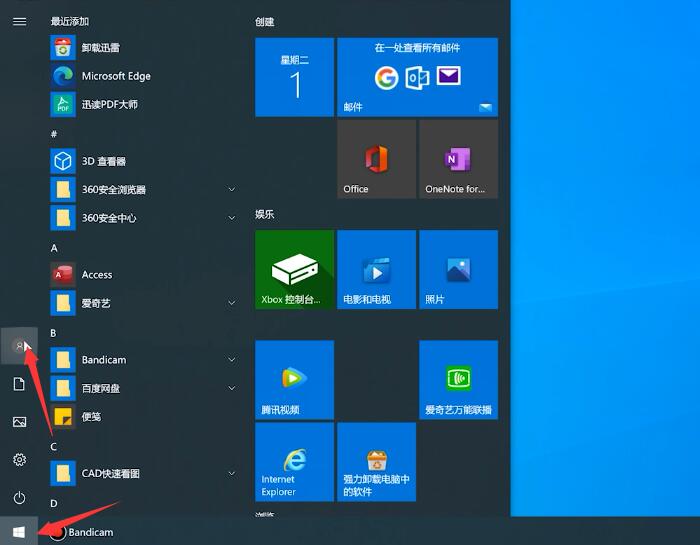
Task: Open the CAD快速看图 folder
Action: (x=143, y=473)
